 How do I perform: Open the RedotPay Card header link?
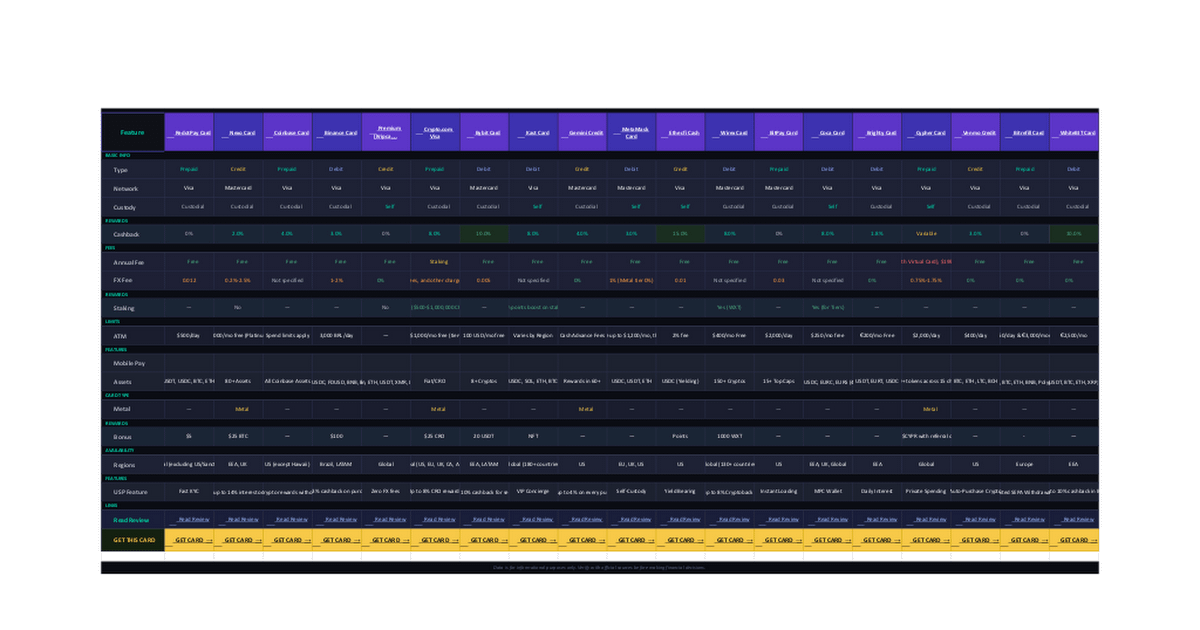(x=192, y=132)
